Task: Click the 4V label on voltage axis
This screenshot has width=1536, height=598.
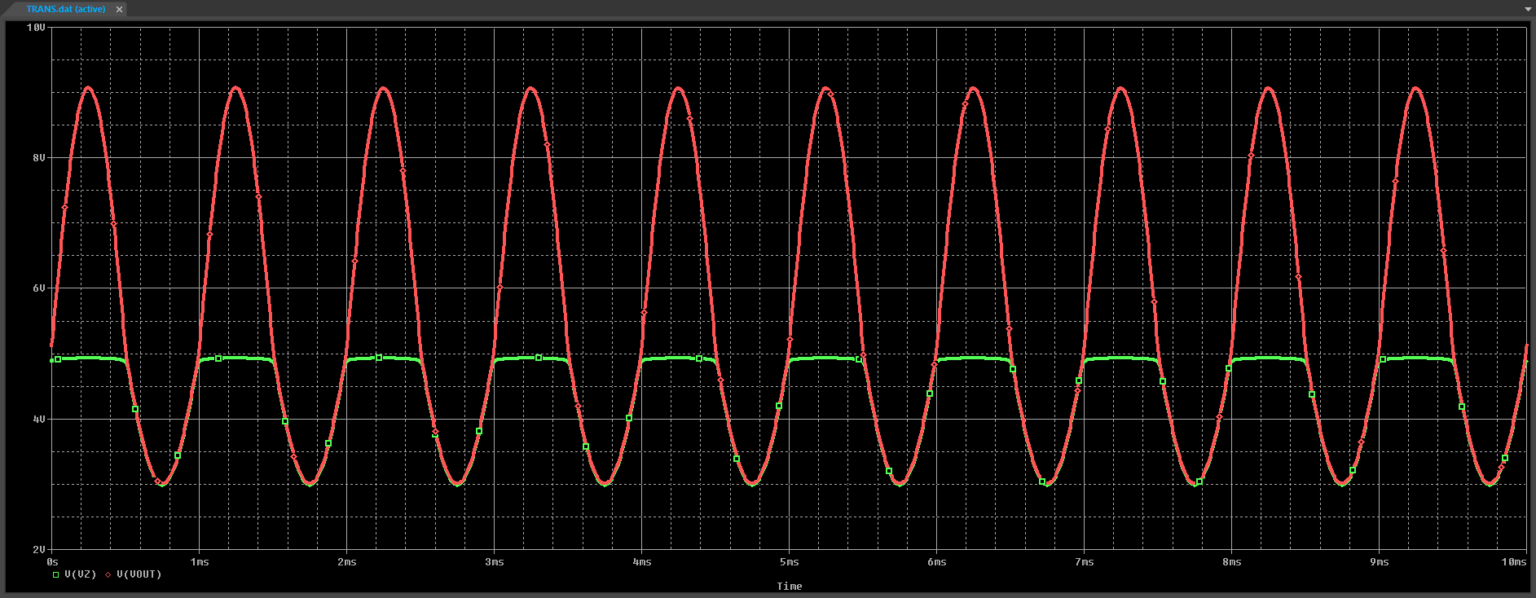Action: 38,419
